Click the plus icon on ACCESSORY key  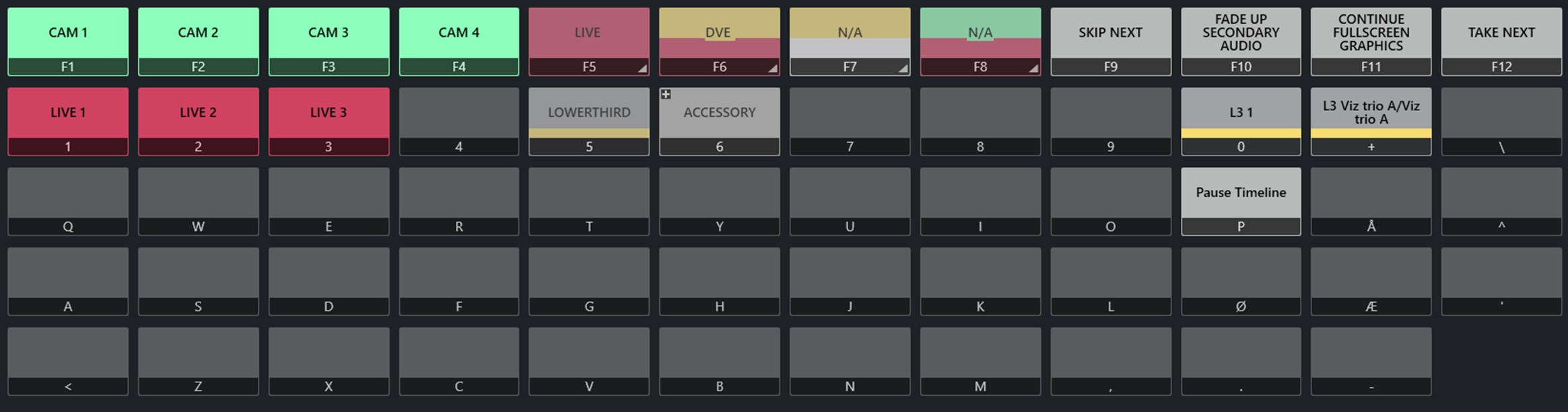[x=666, y=95]
